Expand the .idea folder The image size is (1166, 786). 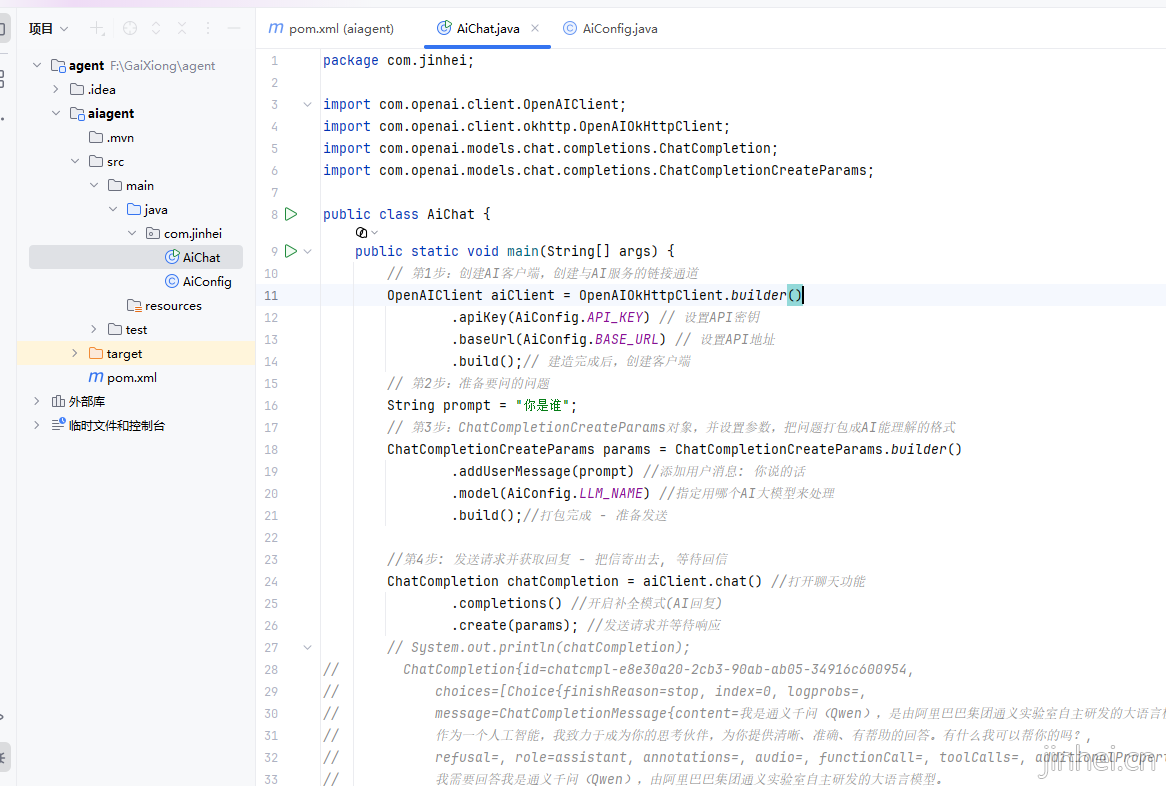click(x=56, y=89)
